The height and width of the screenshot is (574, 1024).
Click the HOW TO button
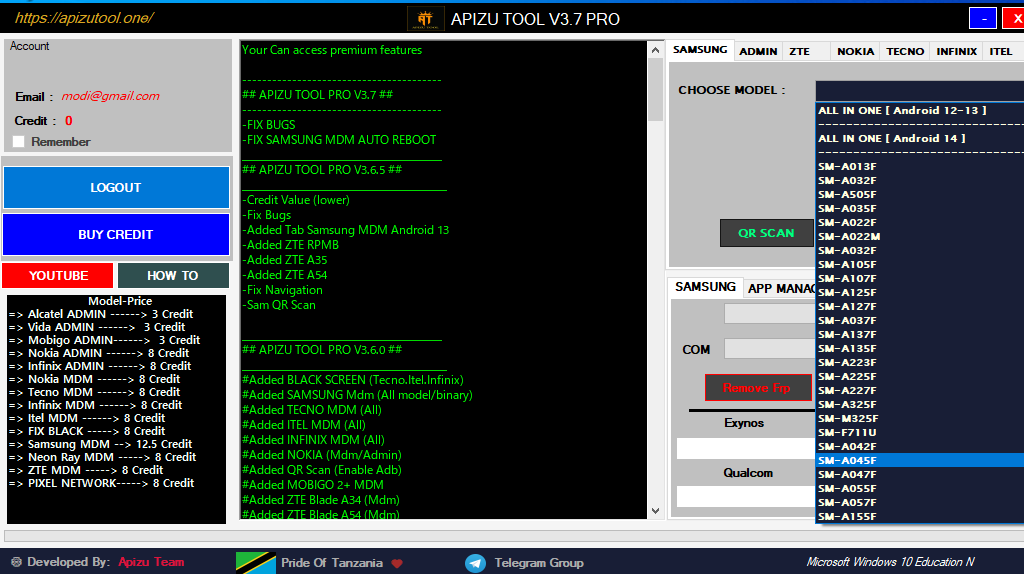173,276
